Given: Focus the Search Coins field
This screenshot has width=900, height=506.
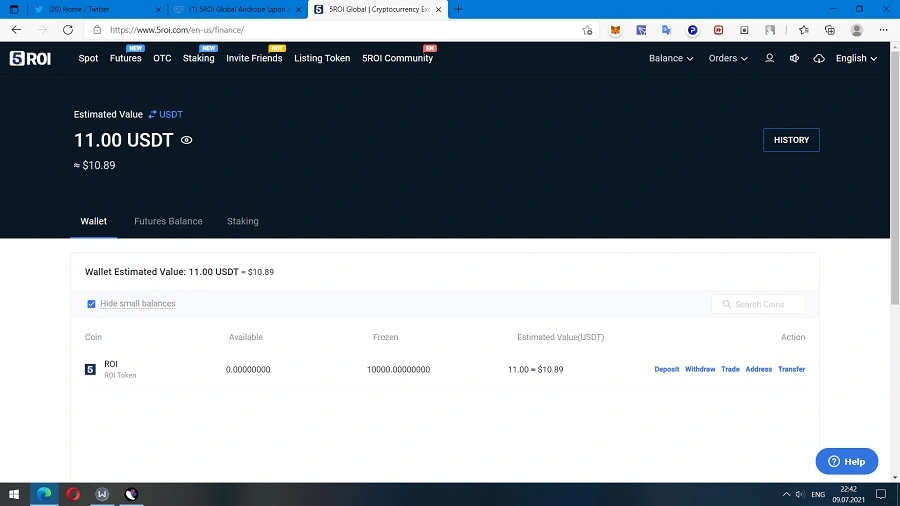Looking at the screenshot, I should coord(758,304).
